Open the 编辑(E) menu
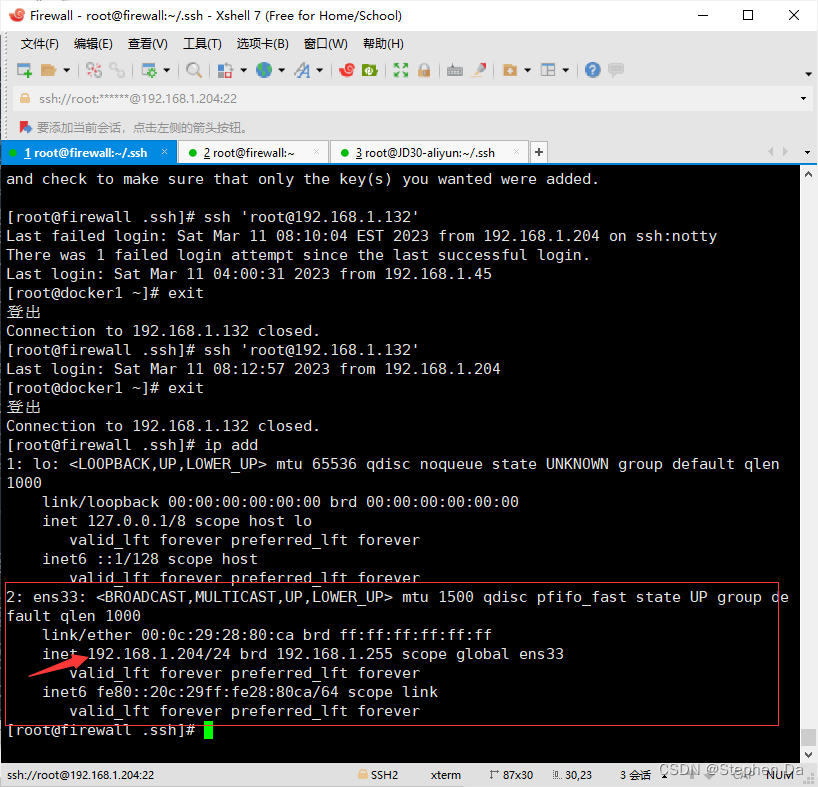 point(93,44)
